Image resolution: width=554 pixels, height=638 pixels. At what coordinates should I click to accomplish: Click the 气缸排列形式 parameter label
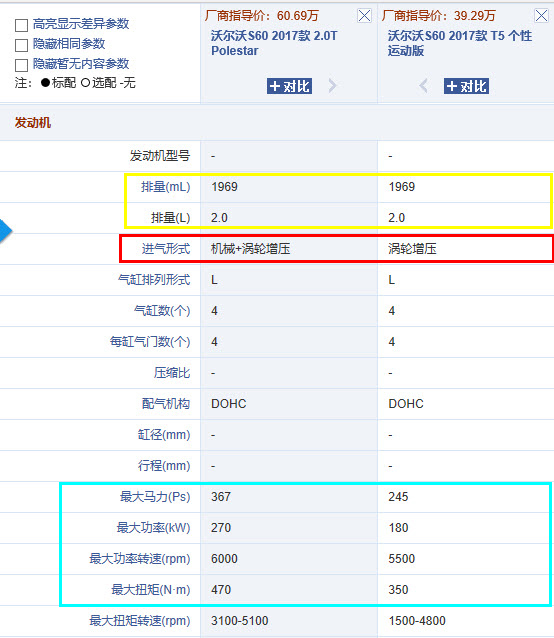coord(154,280)
